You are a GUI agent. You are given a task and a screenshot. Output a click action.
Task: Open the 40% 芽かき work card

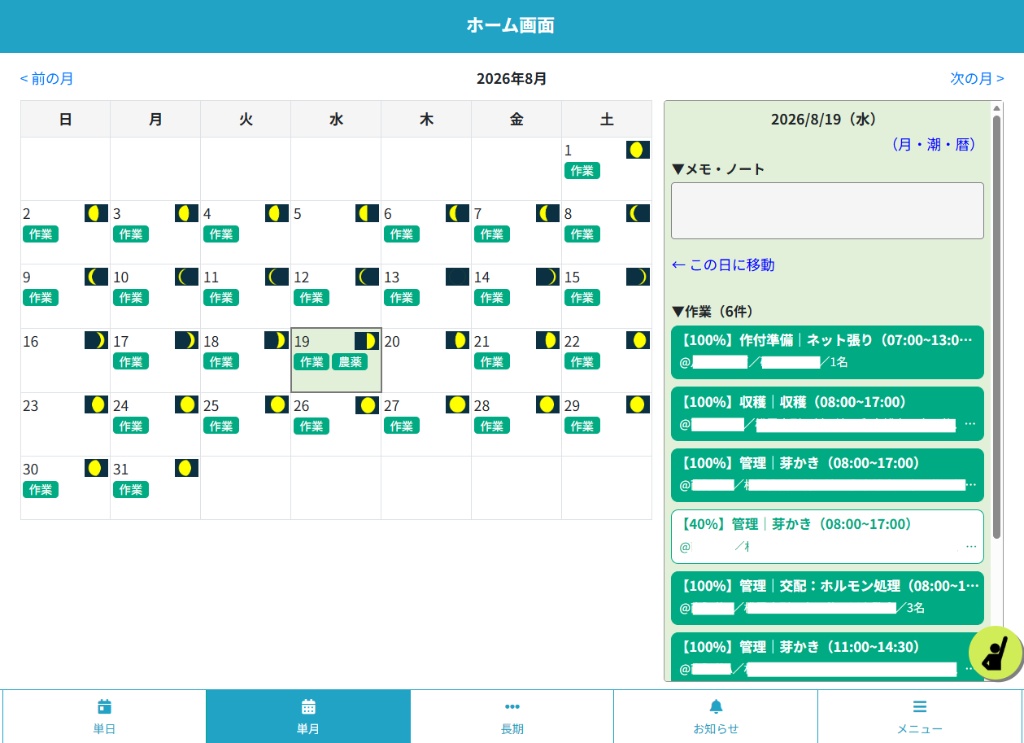point(827,536)
